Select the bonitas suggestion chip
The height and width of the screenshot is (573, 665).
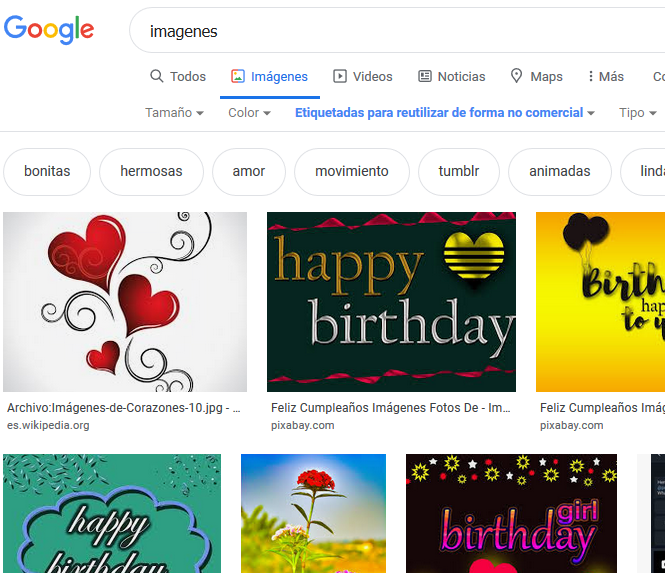click(x=47, y=171)
